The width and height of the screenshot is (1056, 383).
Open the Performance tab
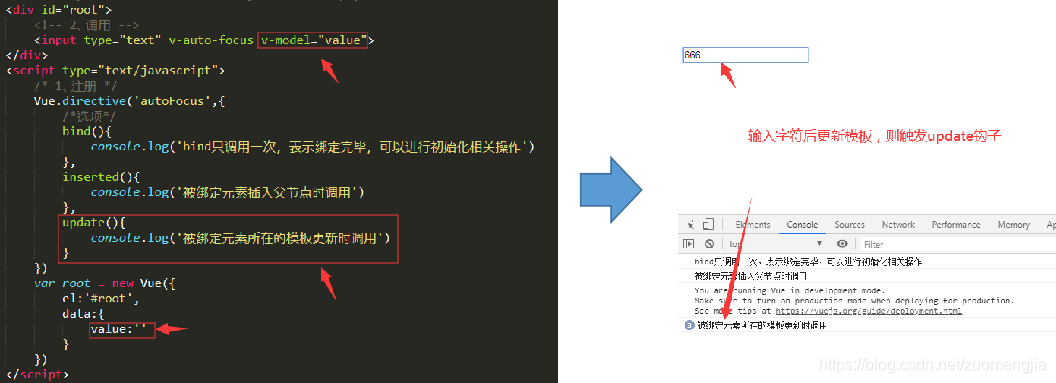coord(956,225)
